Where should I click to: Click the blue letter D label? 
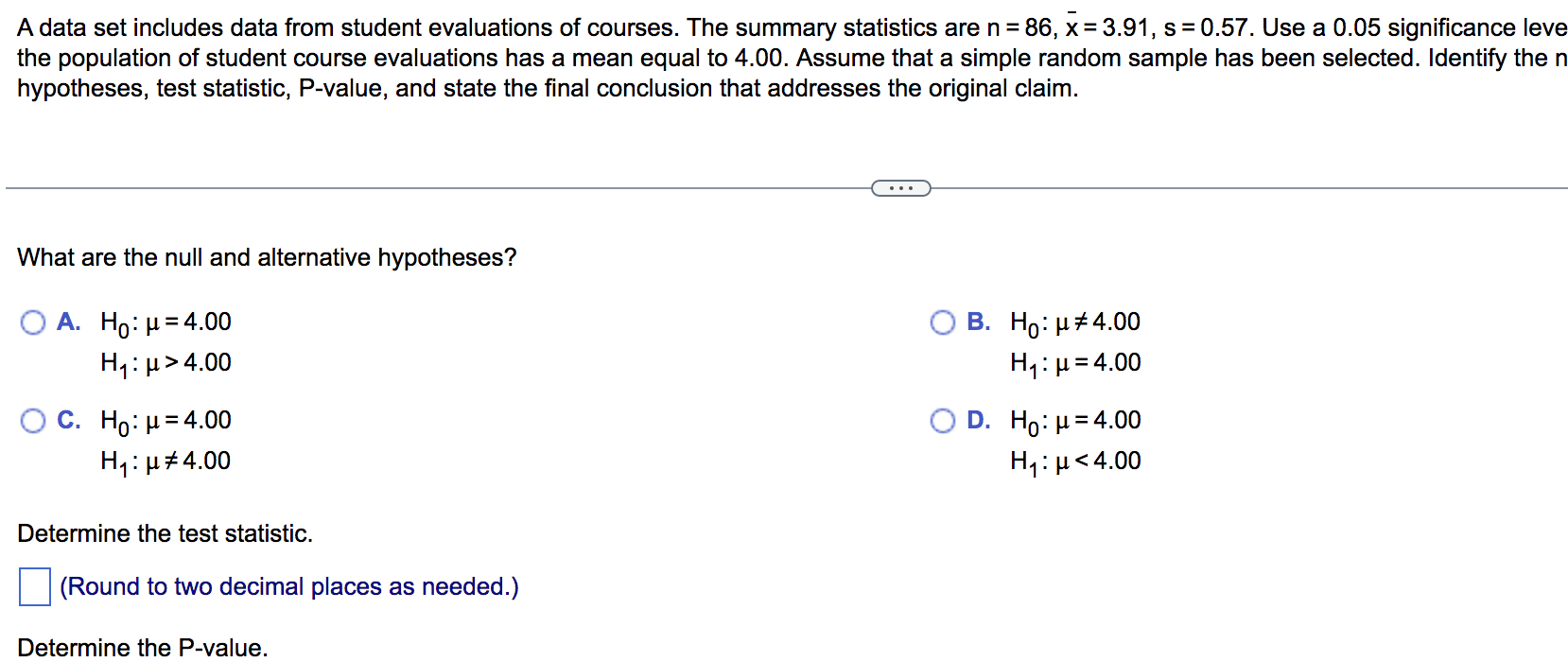coord(978,421)
